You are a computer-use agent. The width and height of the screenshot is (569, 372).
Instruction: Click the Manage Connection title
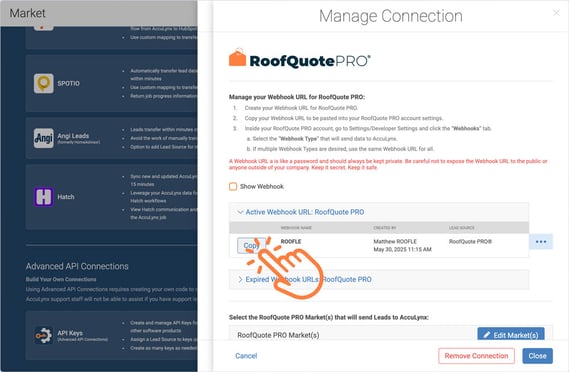391,16
